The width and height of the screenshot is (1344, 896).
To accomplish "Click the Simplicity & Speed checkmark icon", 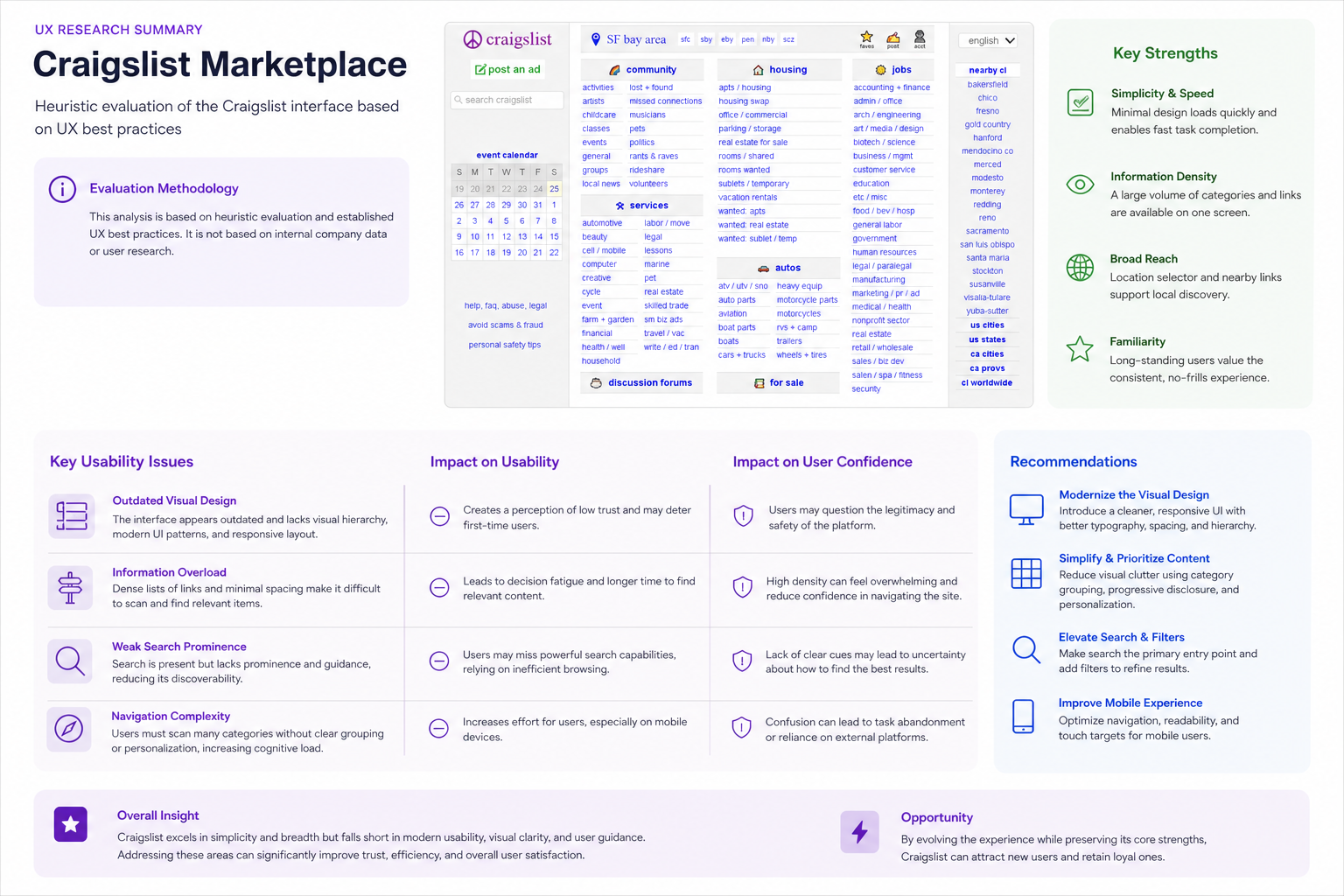I will tap(1081, 102).
